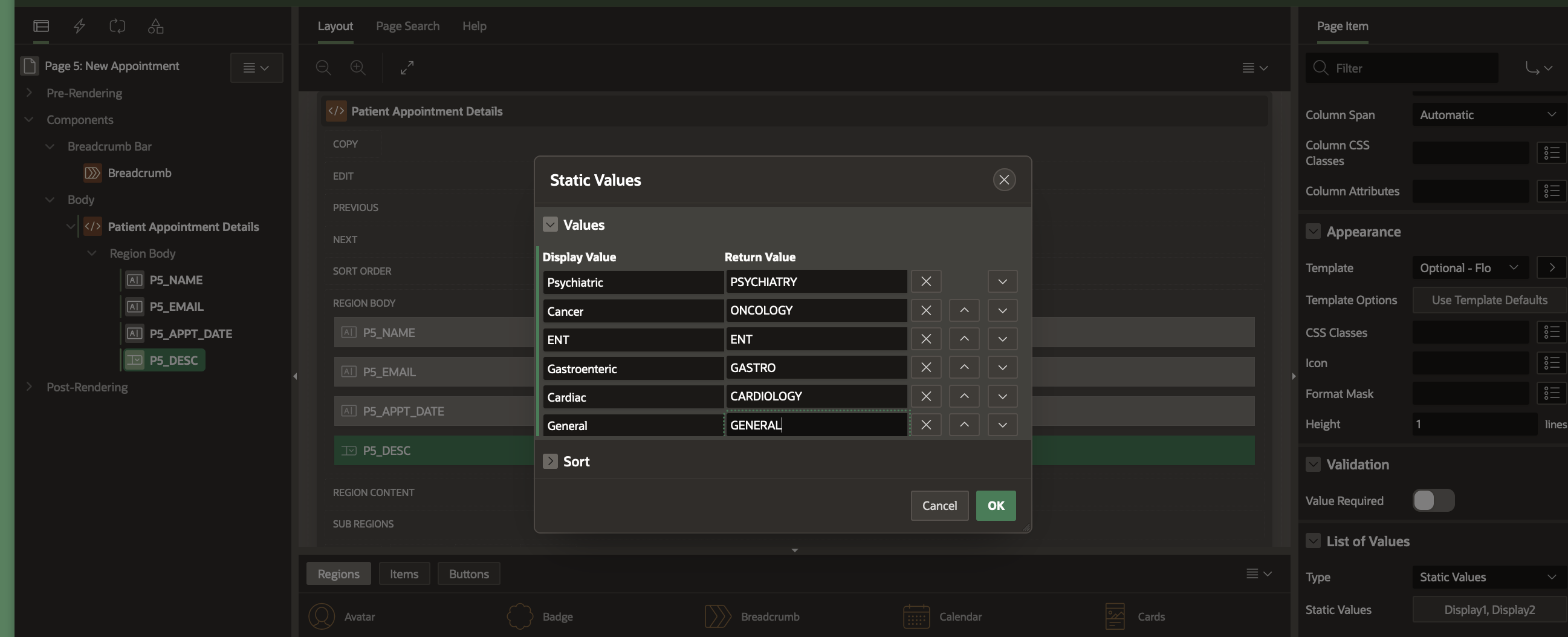Viewport: 1568px width, 637px height.
Task: Confirm static values with OK button
Action: tap(995, 506)
